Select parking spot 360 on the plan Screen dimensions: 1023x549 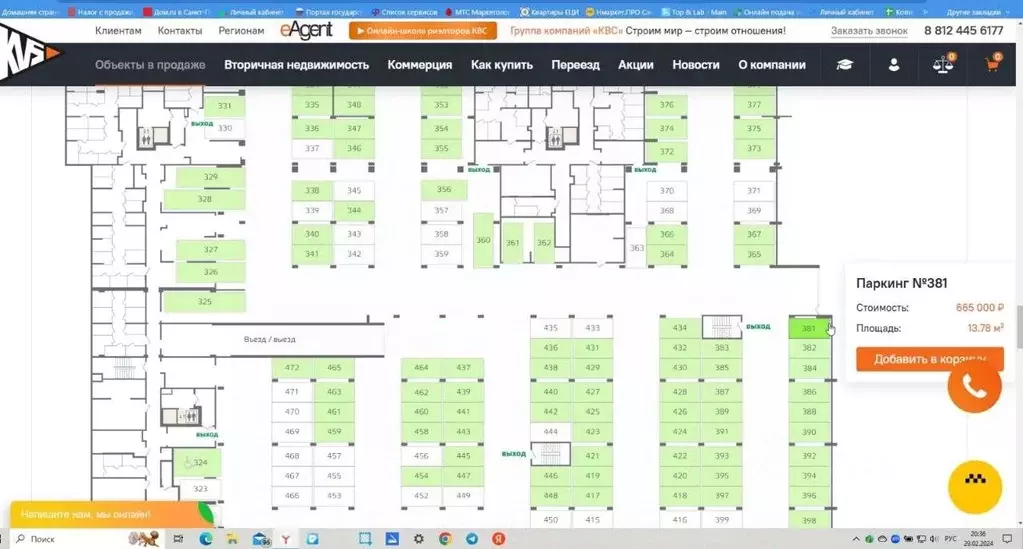coord(483,241)
